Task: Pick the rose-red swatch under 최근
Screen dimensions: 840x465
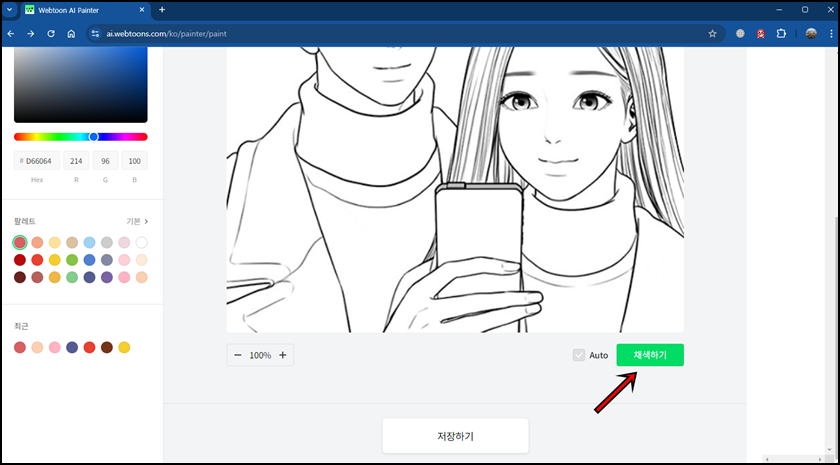Action: point(20,347)
